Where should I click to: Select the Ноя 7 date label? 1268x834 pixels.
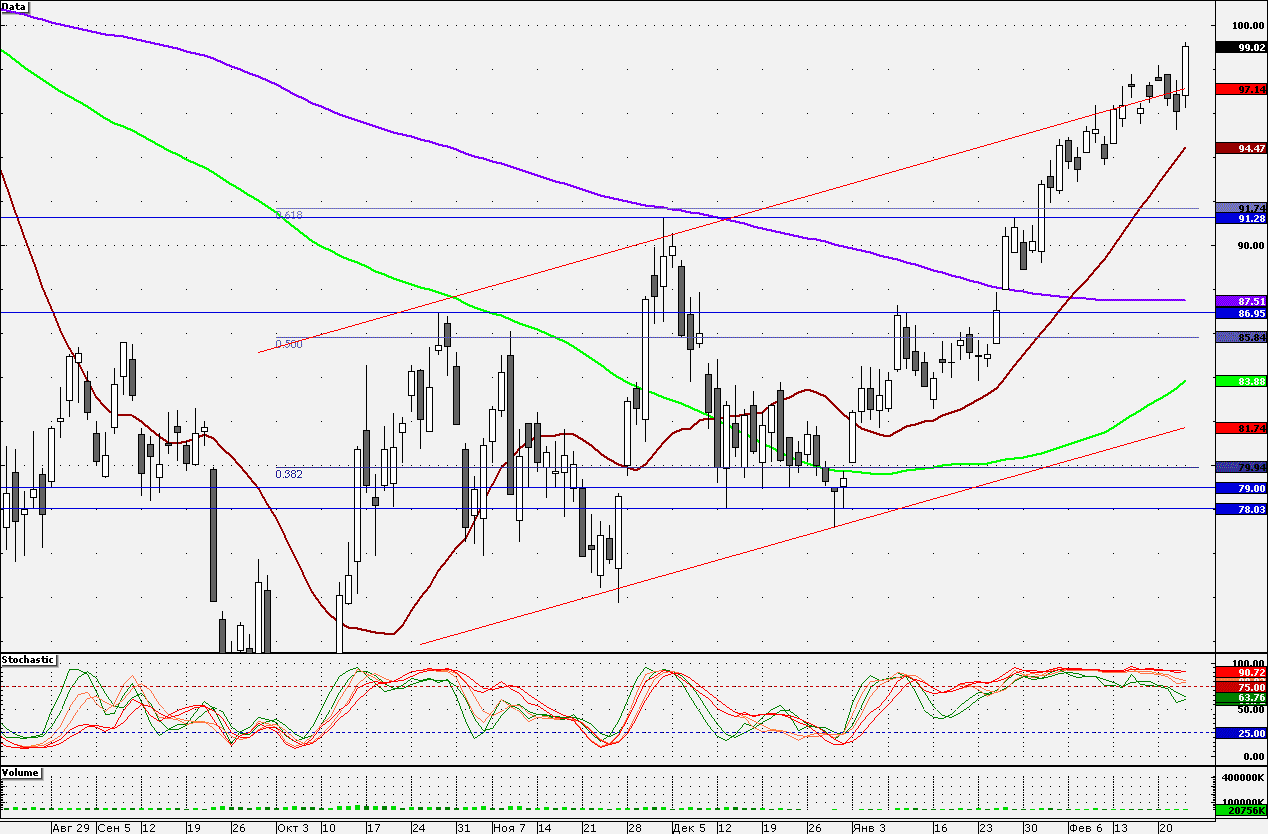(x=509, y=828)
